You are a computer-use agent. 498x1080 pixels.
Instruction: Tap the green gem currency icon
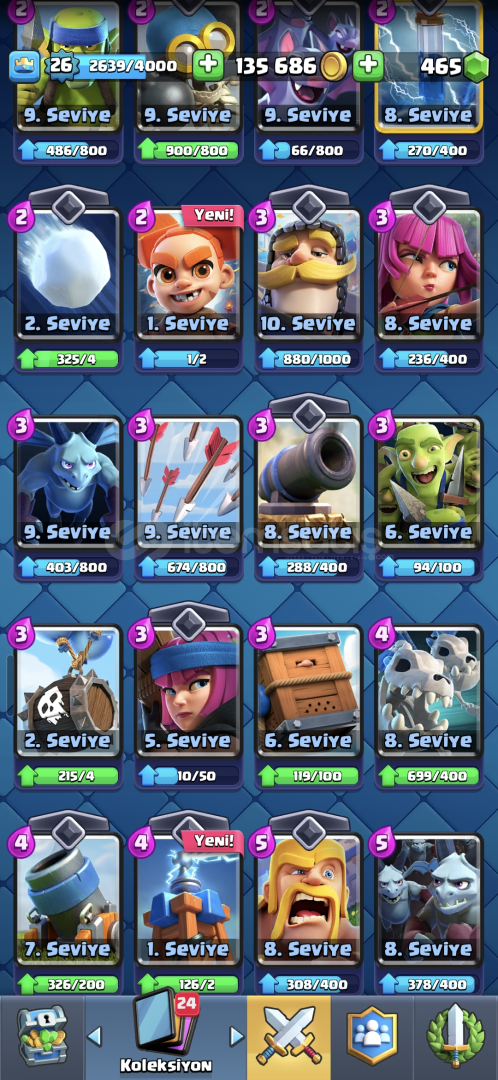coord(476,66)
